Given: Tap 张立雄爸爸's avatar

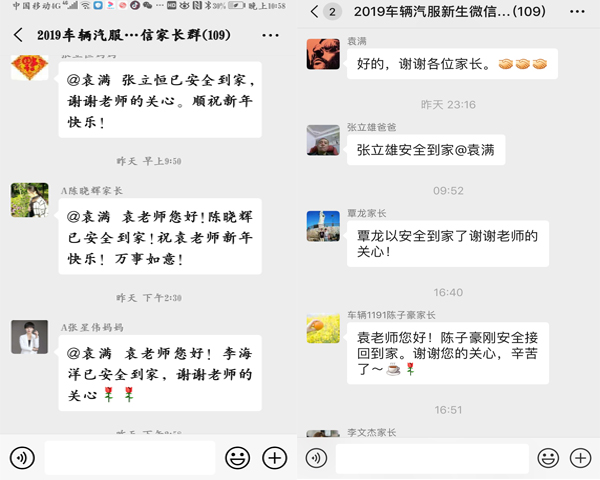Looking at the screenshot, I should pyautogui.click(x=323, y=140).
